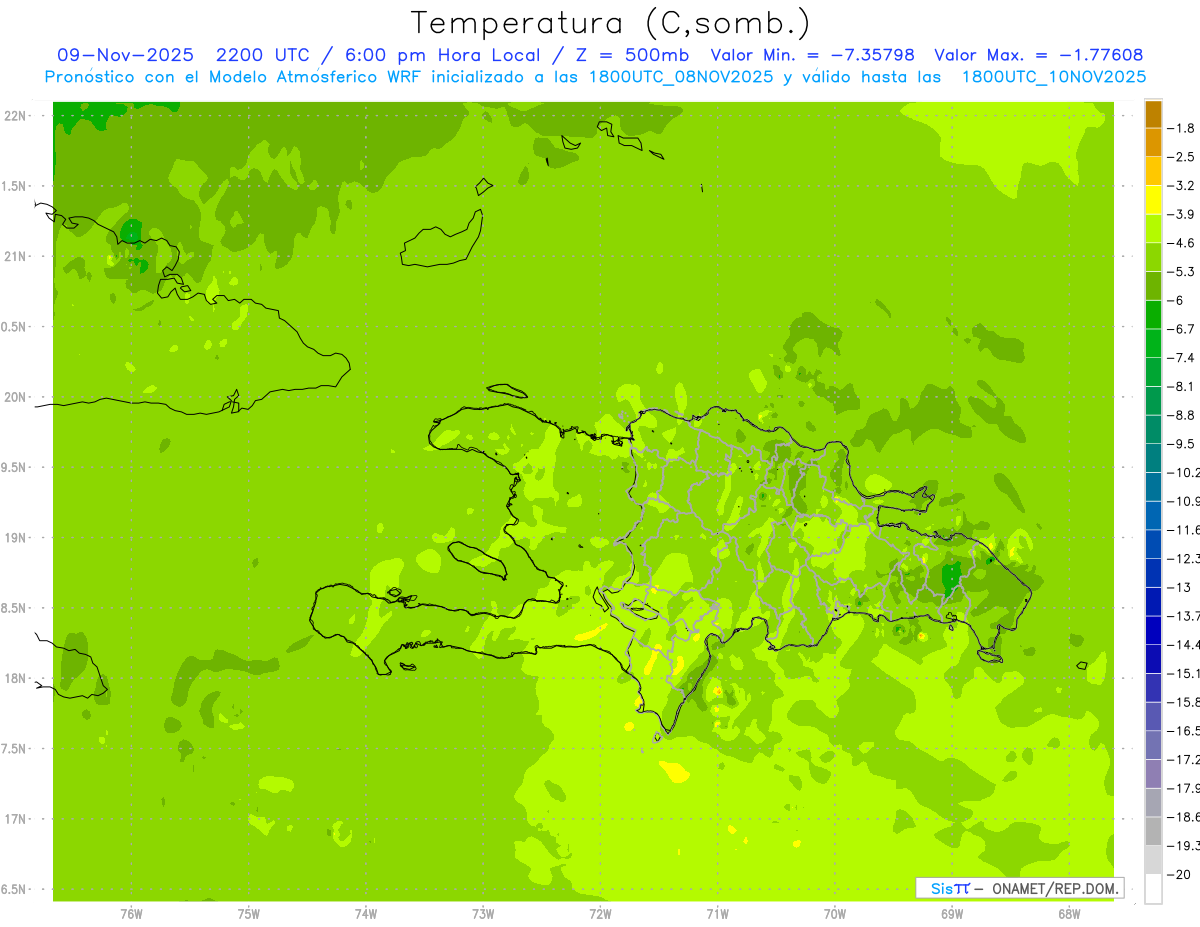Viewport: 1200px width, 927px height.
Task: Click the white swatch below -20
Action: (1153, 888)
